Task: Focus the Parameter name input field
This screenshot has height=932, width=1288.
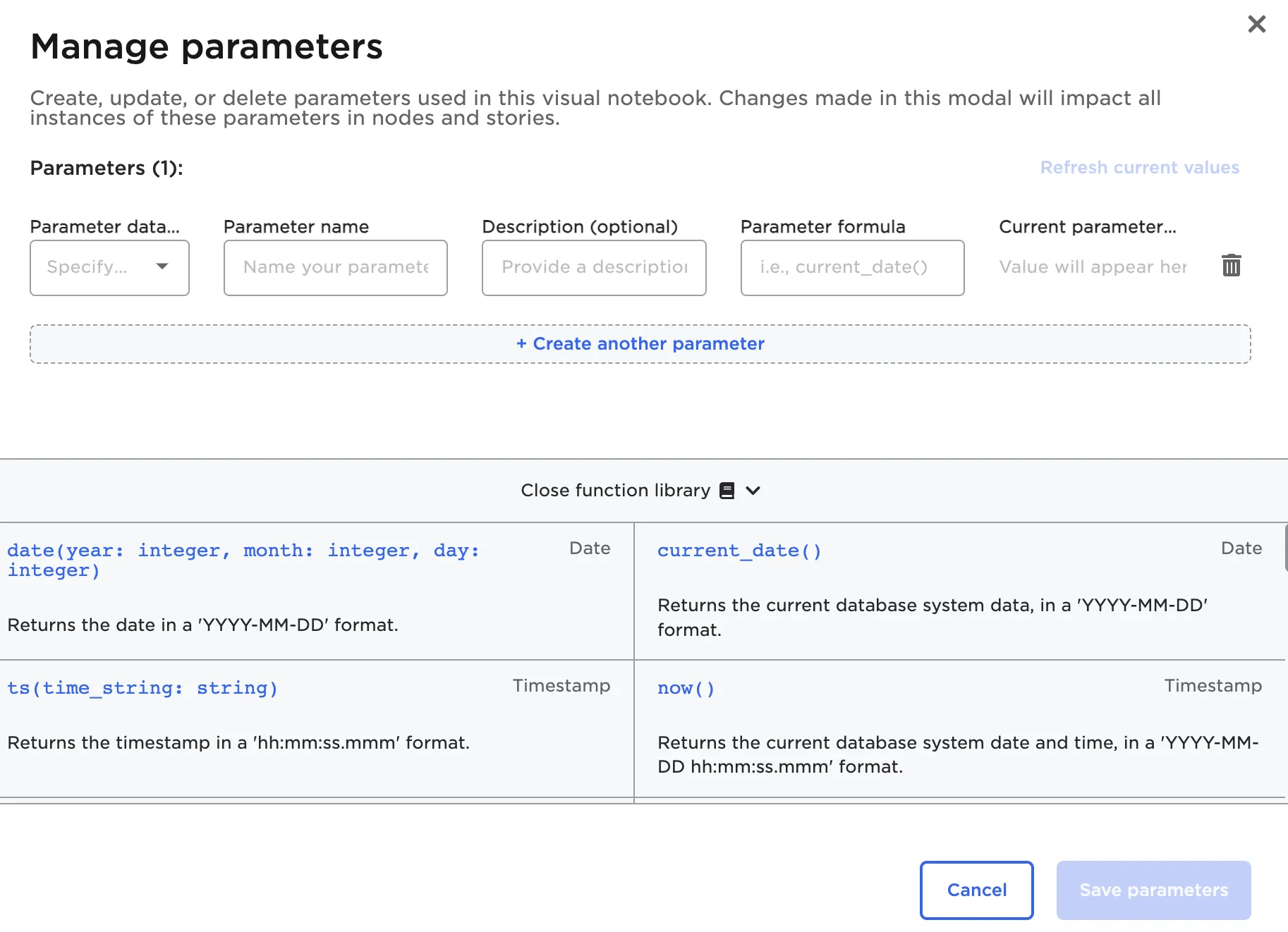Action: pos(335,268)
